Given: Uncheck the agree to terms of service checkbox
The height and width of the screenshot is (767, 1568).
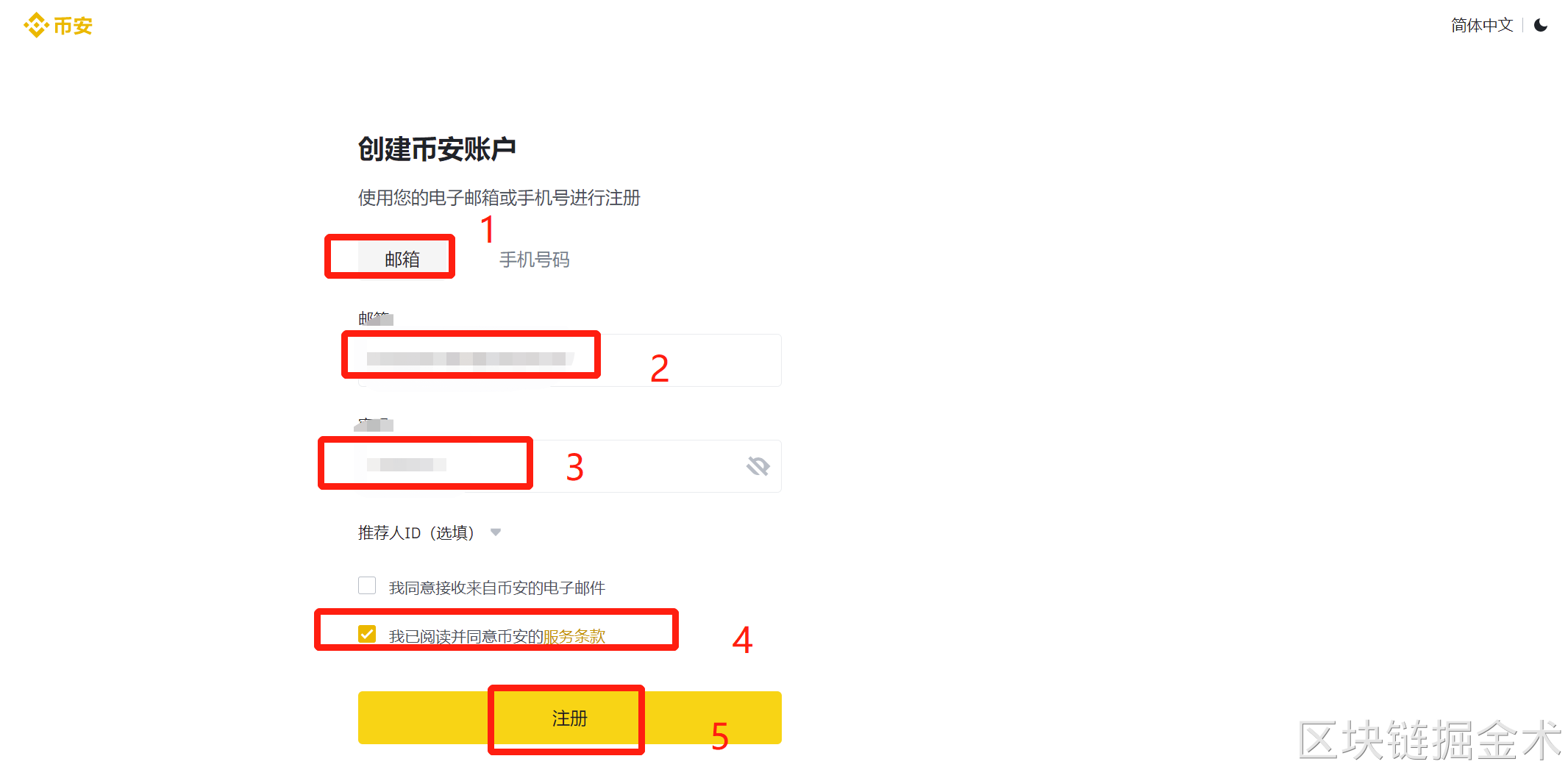Looking at the screenshot, I should click(367, 634).
